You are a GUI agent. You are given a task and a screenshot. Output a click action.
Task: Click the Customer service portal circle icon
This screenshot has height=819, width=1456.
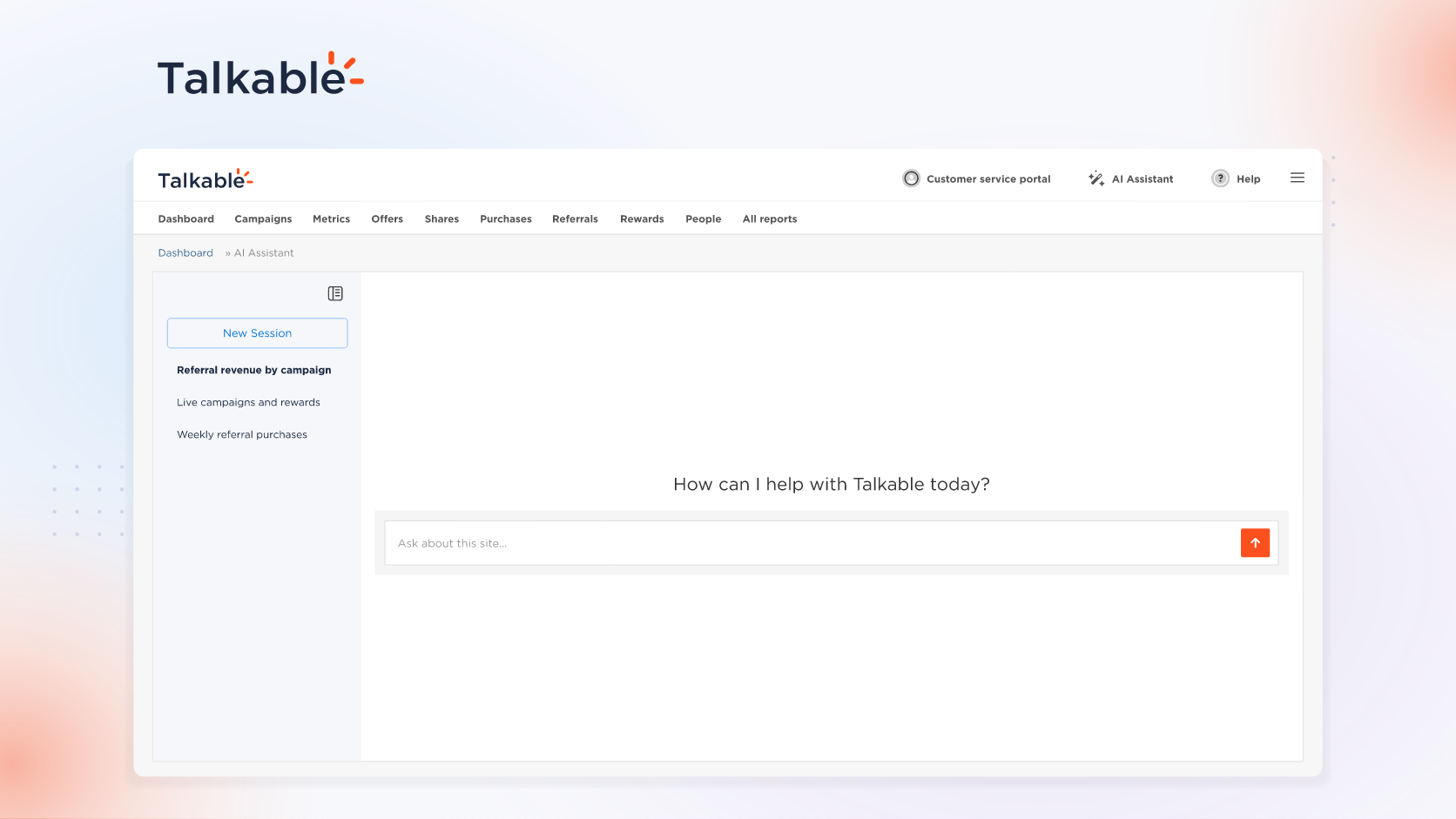click(x=911, y=178)
